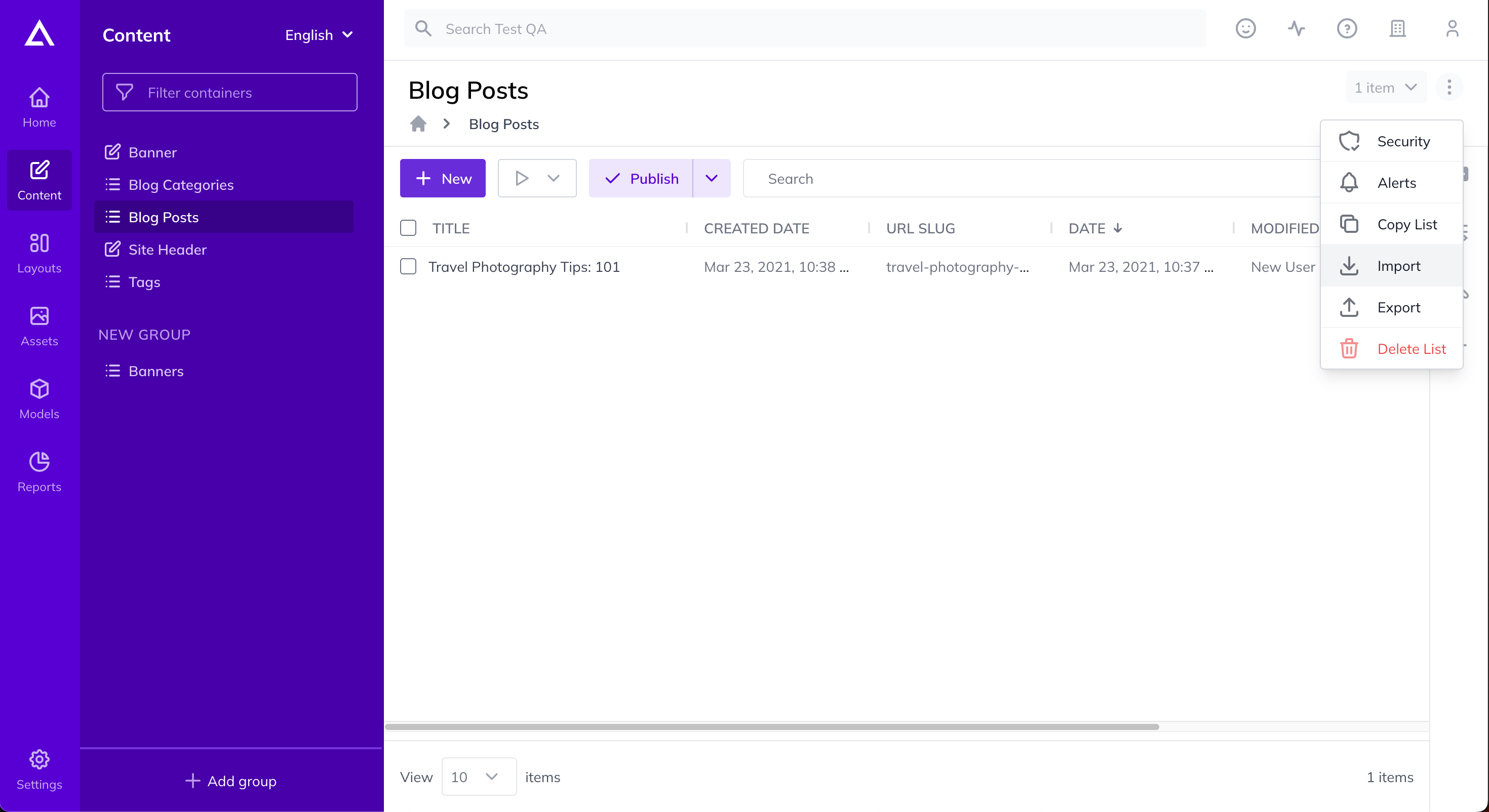
Task: Open the Site Header container
Action: [224, 249]
